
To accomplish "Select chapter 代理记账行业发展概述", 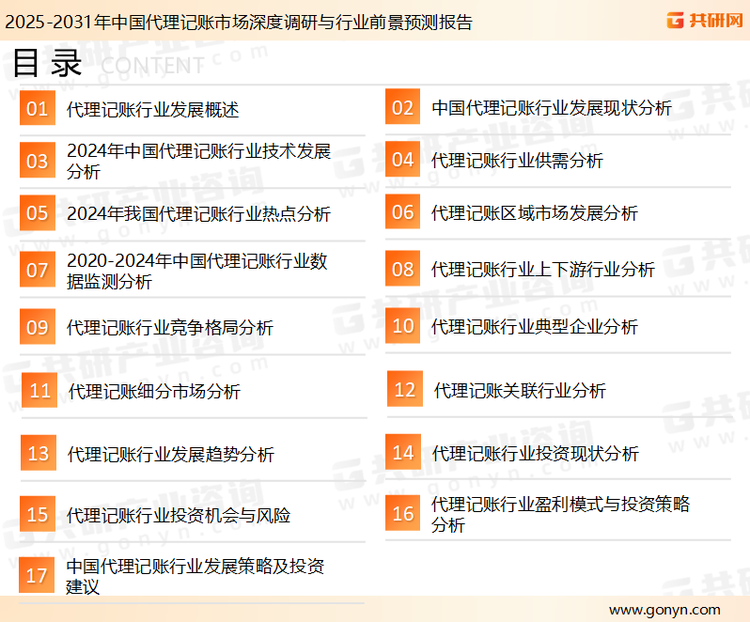I will click(153, 110).
